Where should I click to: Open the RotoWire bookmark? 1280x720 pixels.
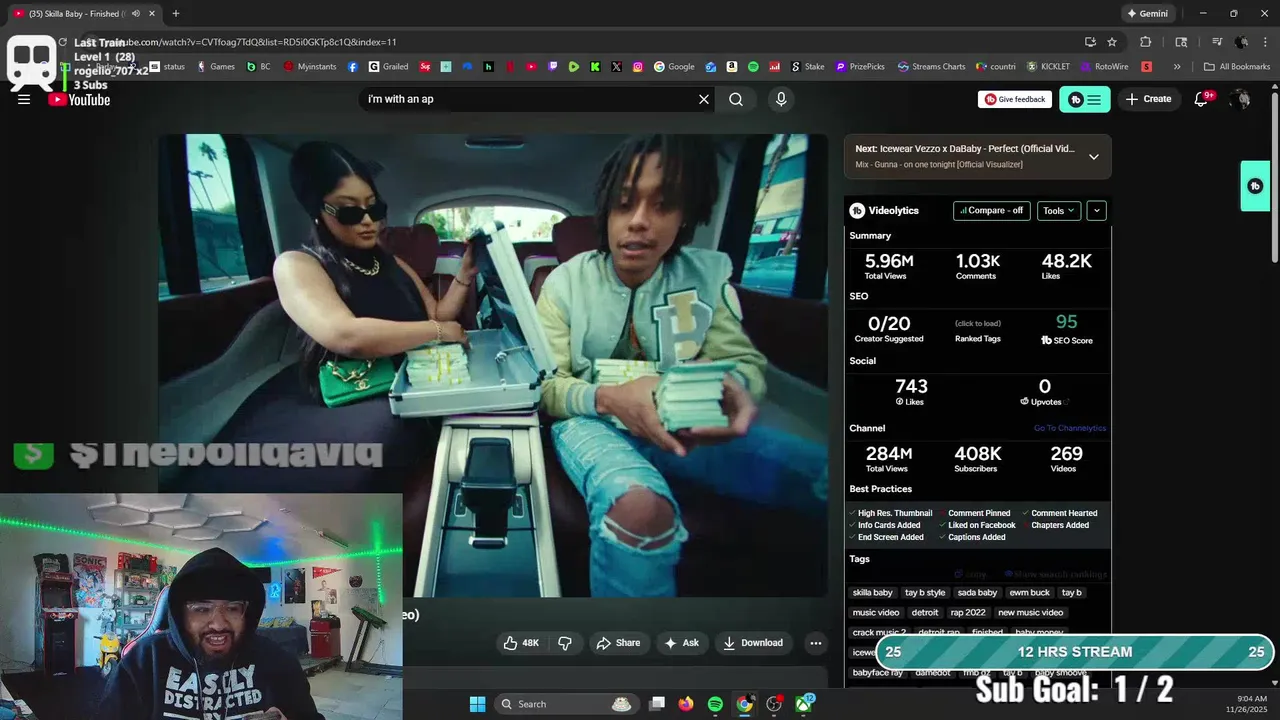[1104, 67]
